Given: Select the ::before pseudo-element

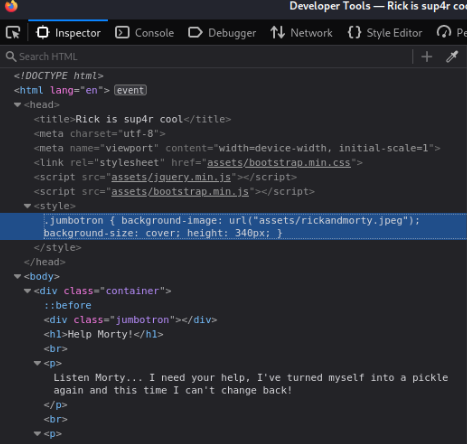Looking at the screenshot, I should point(68,305).
